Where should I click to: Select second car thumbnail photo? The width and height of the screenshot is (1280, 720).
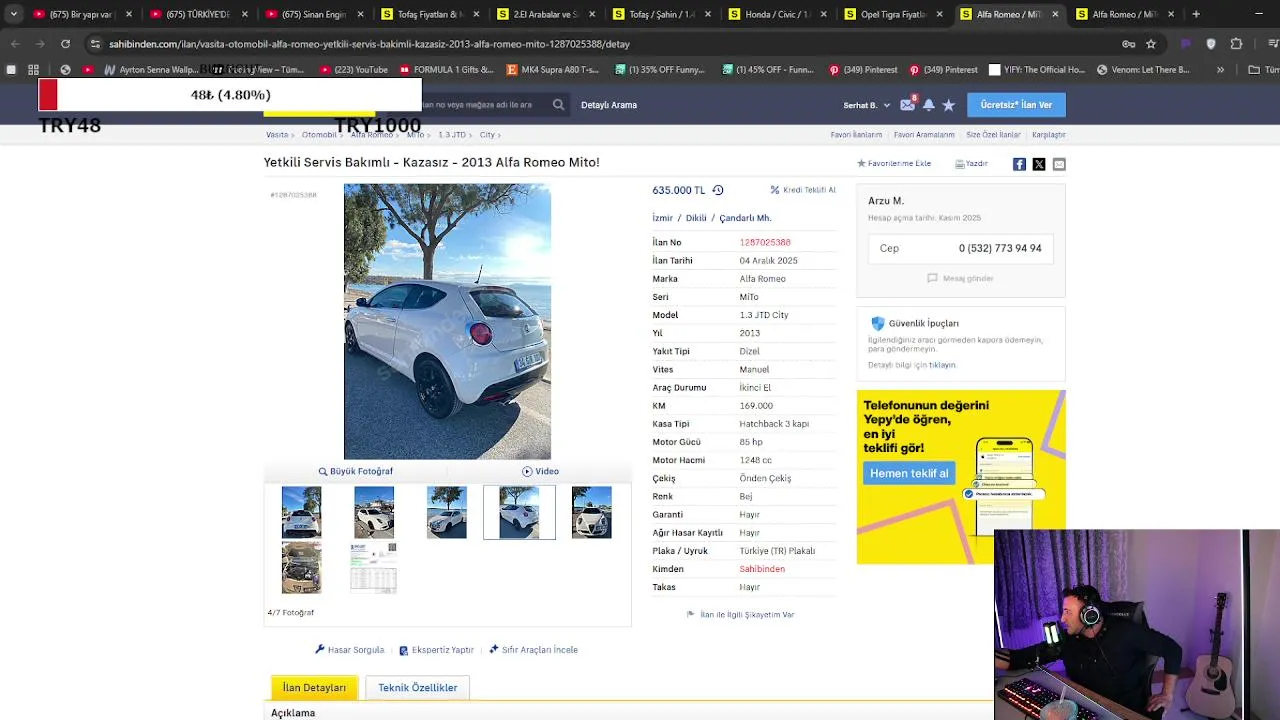point(374,512)
